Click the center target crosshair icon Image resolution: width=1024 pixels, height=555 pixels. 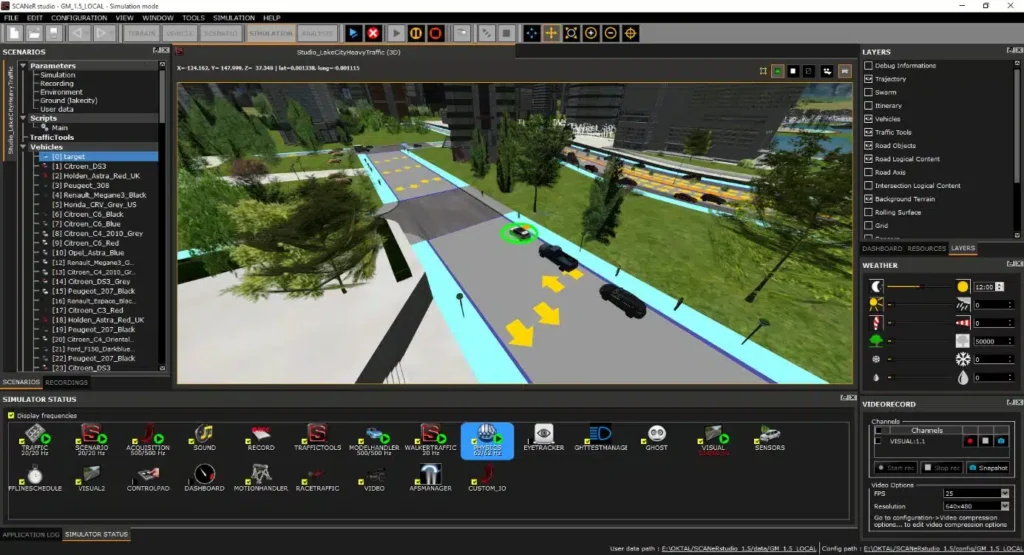coord(630,33)
